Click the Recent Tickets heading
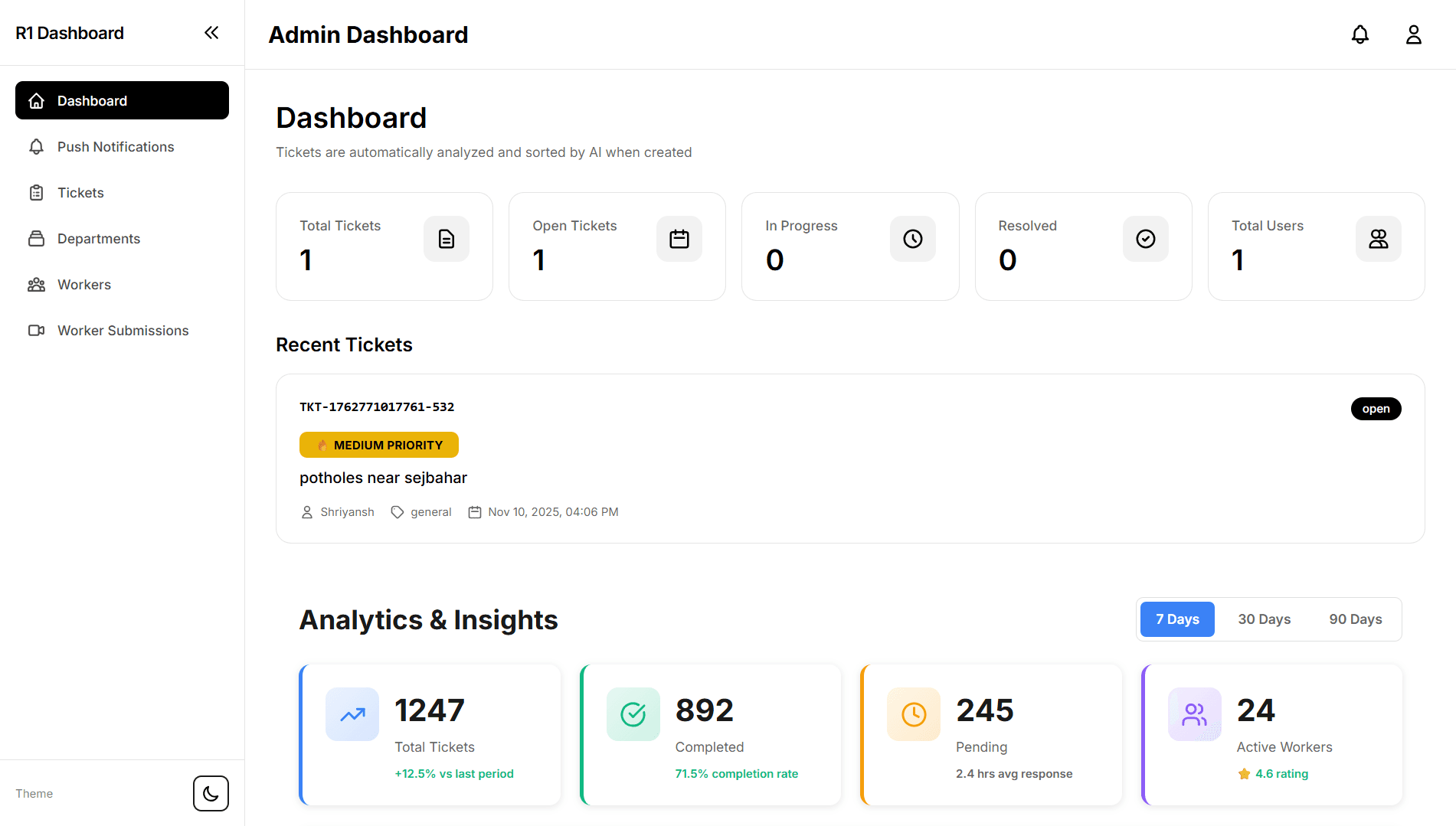This screenshot has height=826, width=1456. click(344, 345)
